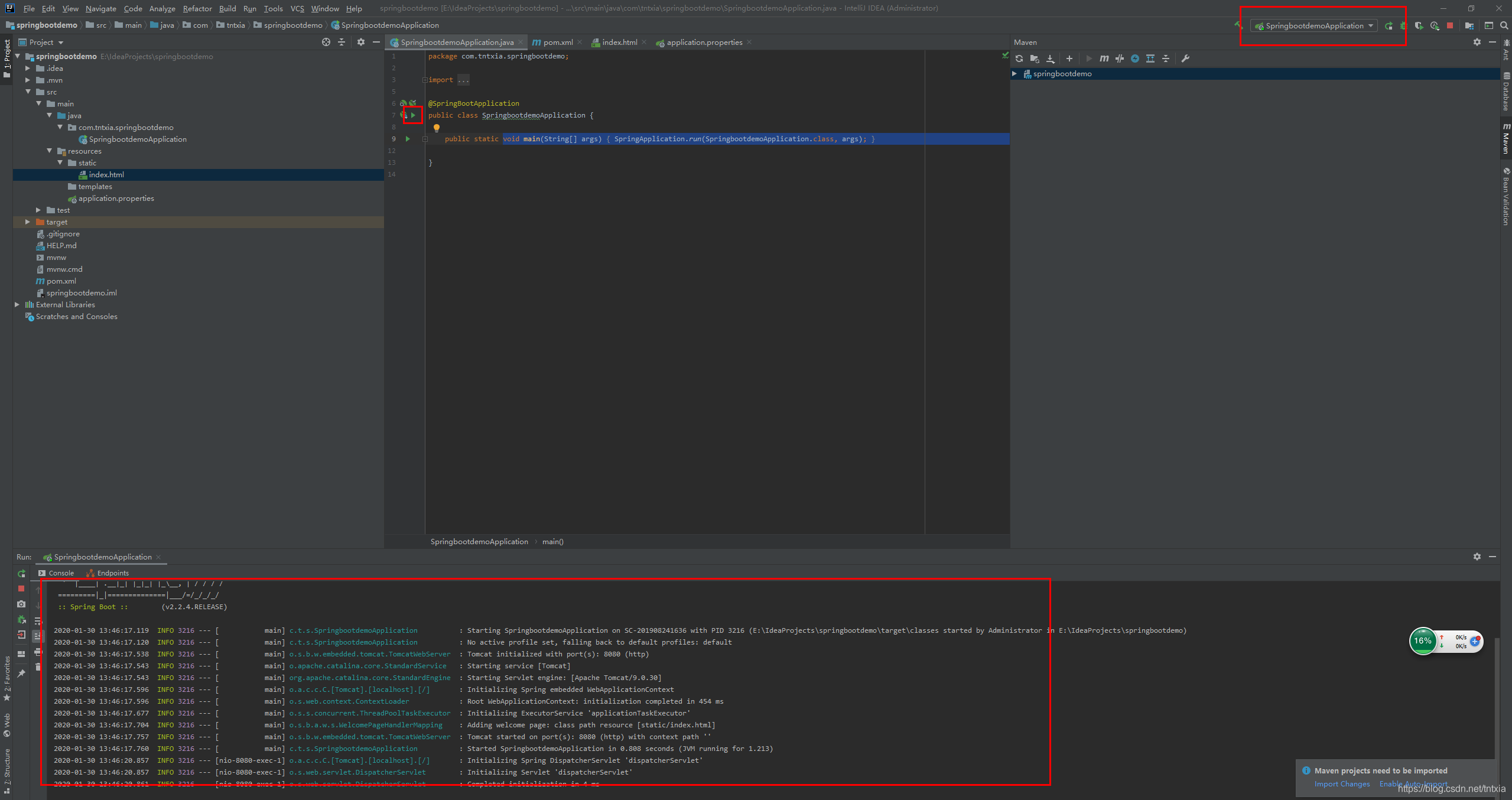This screenshot has height=800, width=1512.
Task: Click the Execute Maven Goal 'm' icon
Action: pyautogui.click(x=1104, y=58)
